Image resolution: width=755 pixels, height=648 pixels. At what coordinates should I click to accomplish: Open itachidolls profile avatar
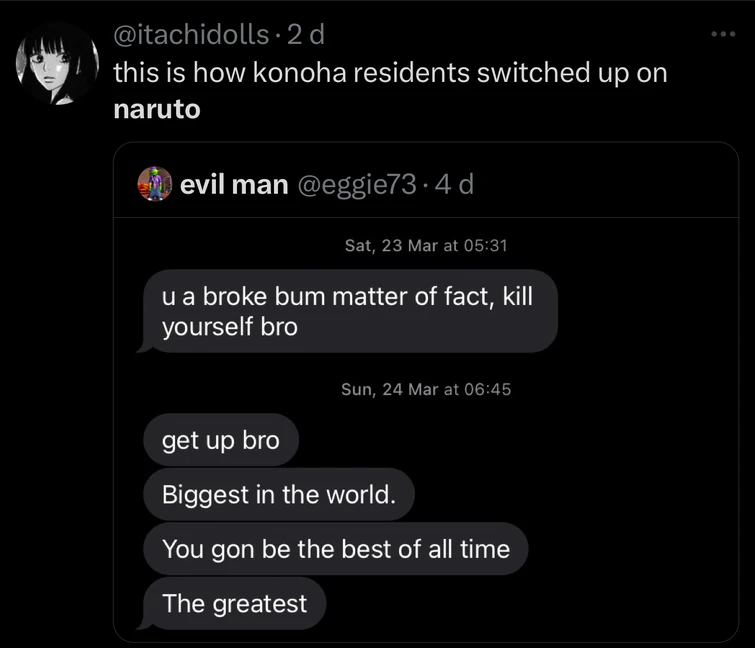[57, 64]
